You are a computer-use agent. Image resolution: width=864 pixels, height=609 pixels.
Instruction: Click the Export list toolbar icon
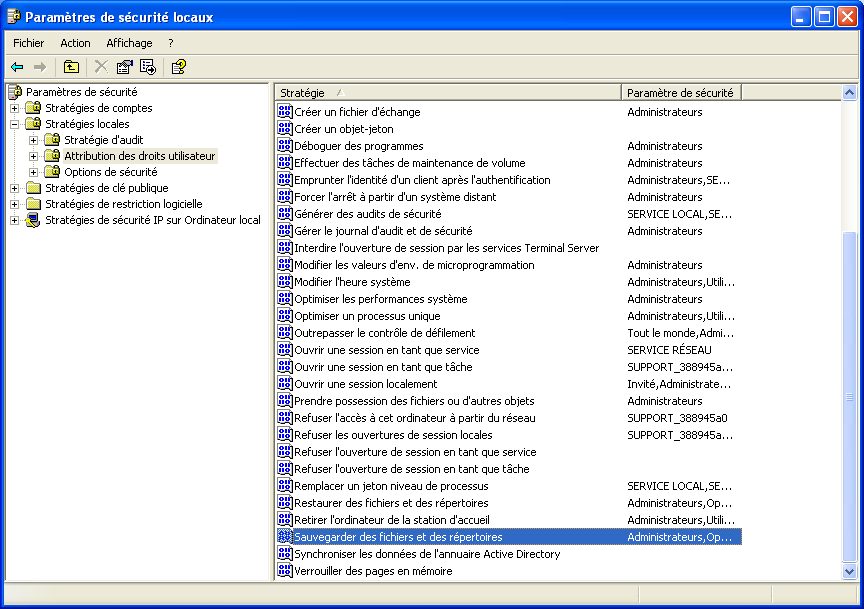tap(148, 67)
